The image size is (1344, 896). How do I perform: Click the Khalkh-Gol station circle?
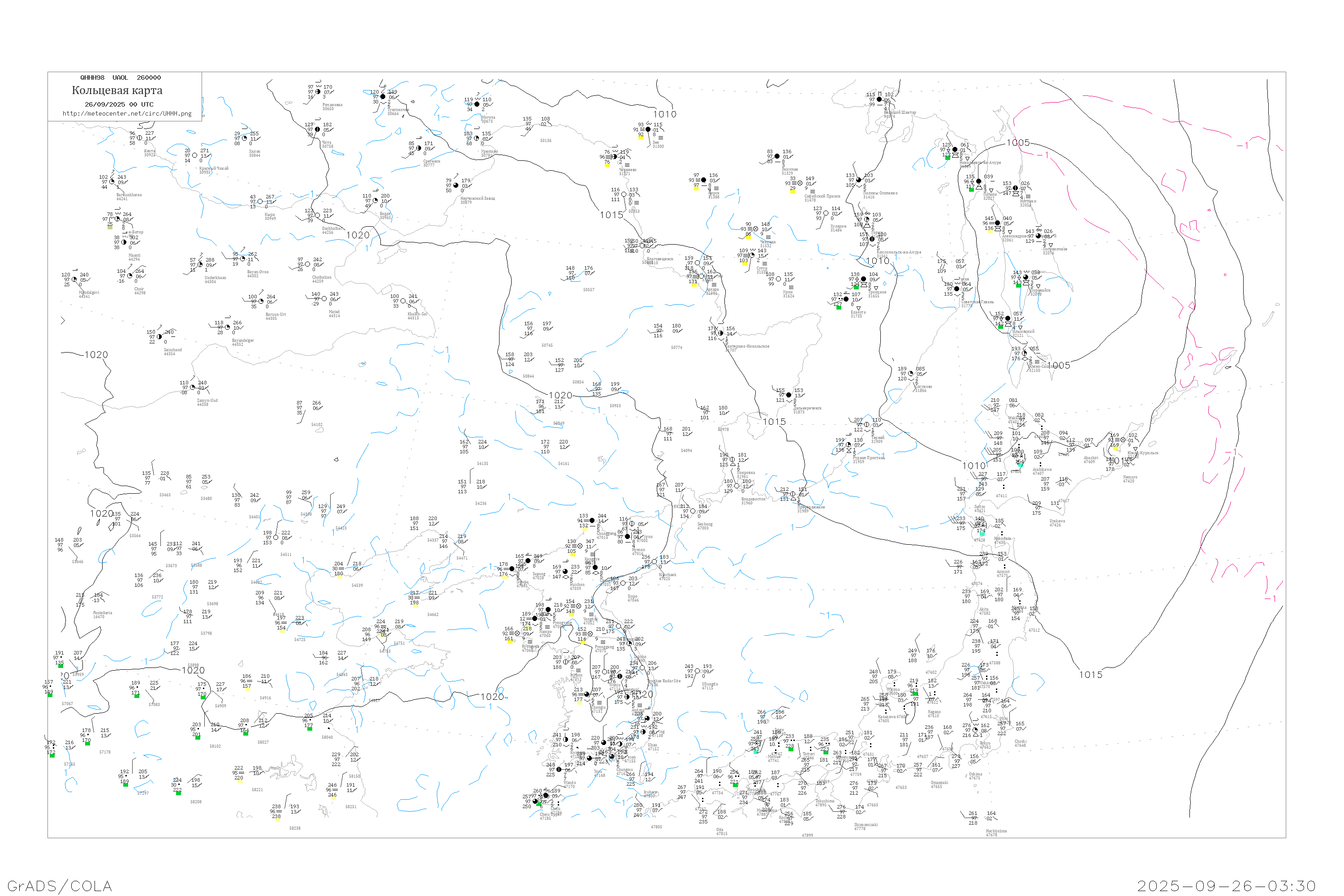(404, 301)
